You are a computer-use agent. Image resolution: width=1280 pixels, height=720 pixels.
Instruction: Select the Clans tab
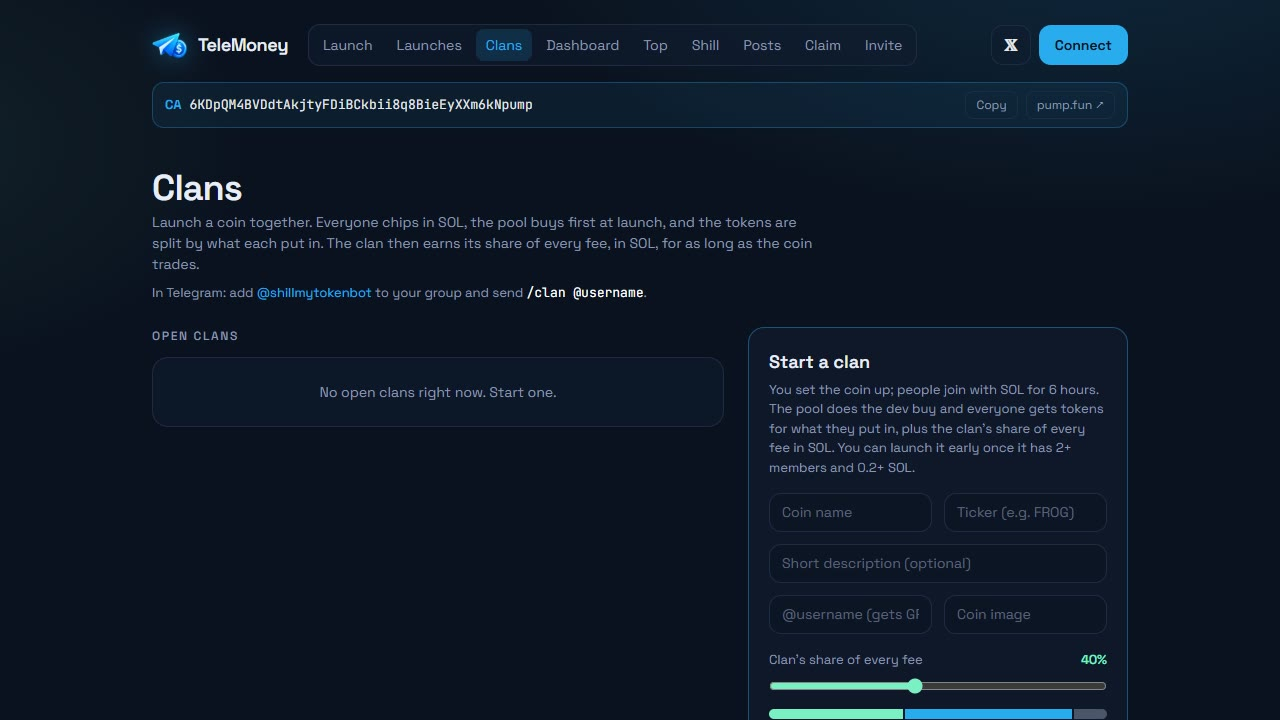pos(504,45)
